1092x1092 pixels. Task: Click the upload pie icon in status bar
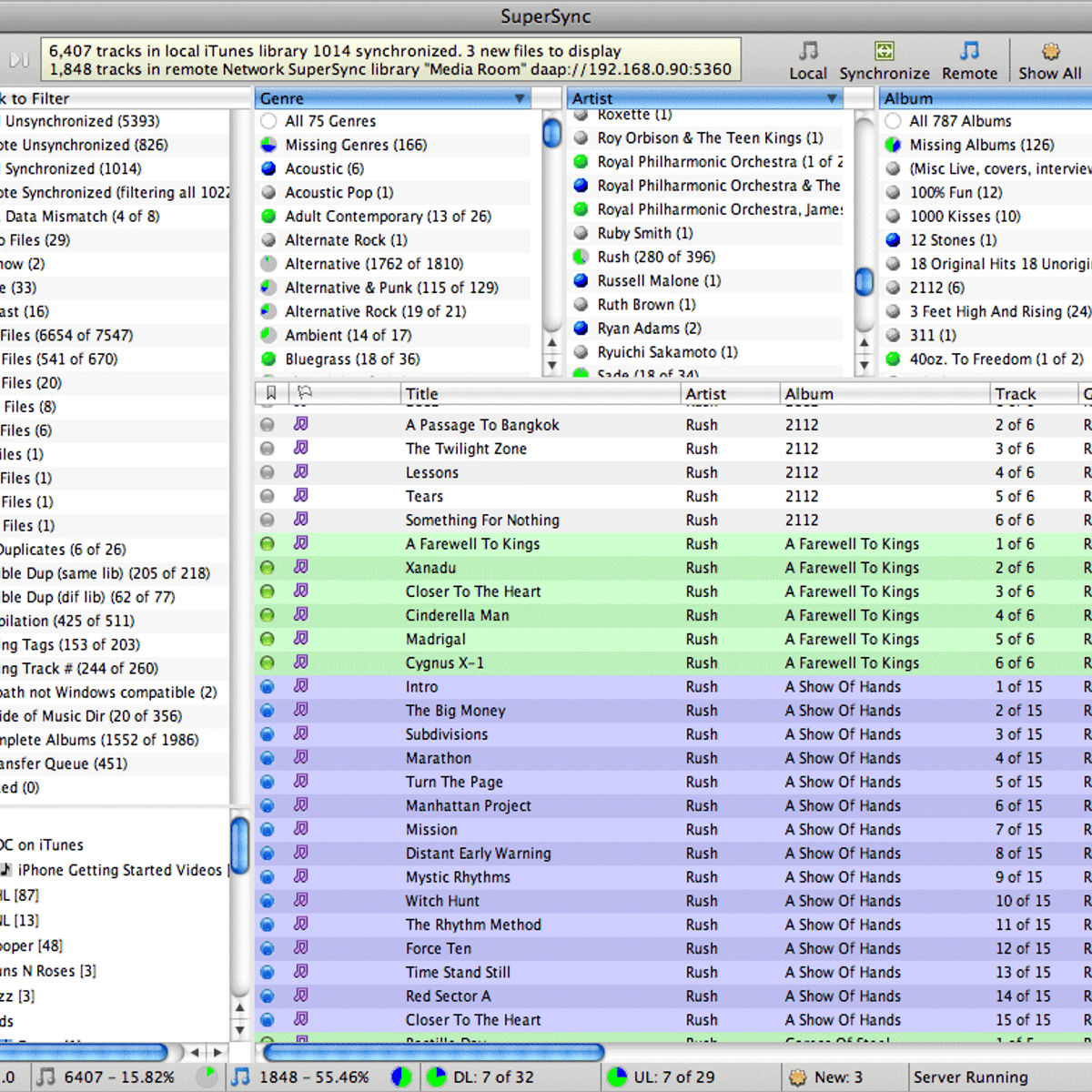coord(617,1077)
